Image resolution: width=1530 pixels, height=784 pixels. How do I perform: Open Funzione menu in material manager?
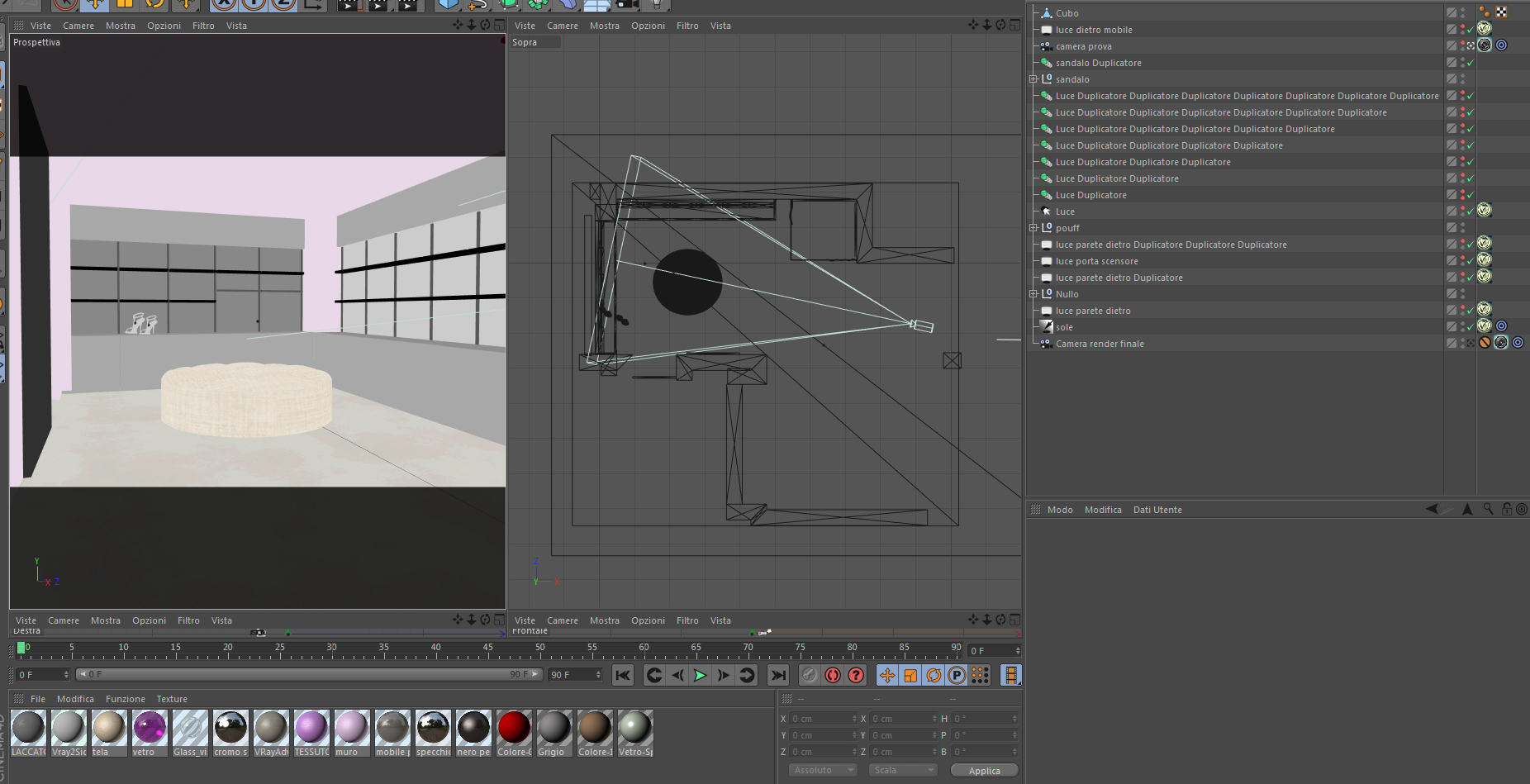(x=125, y=699)
